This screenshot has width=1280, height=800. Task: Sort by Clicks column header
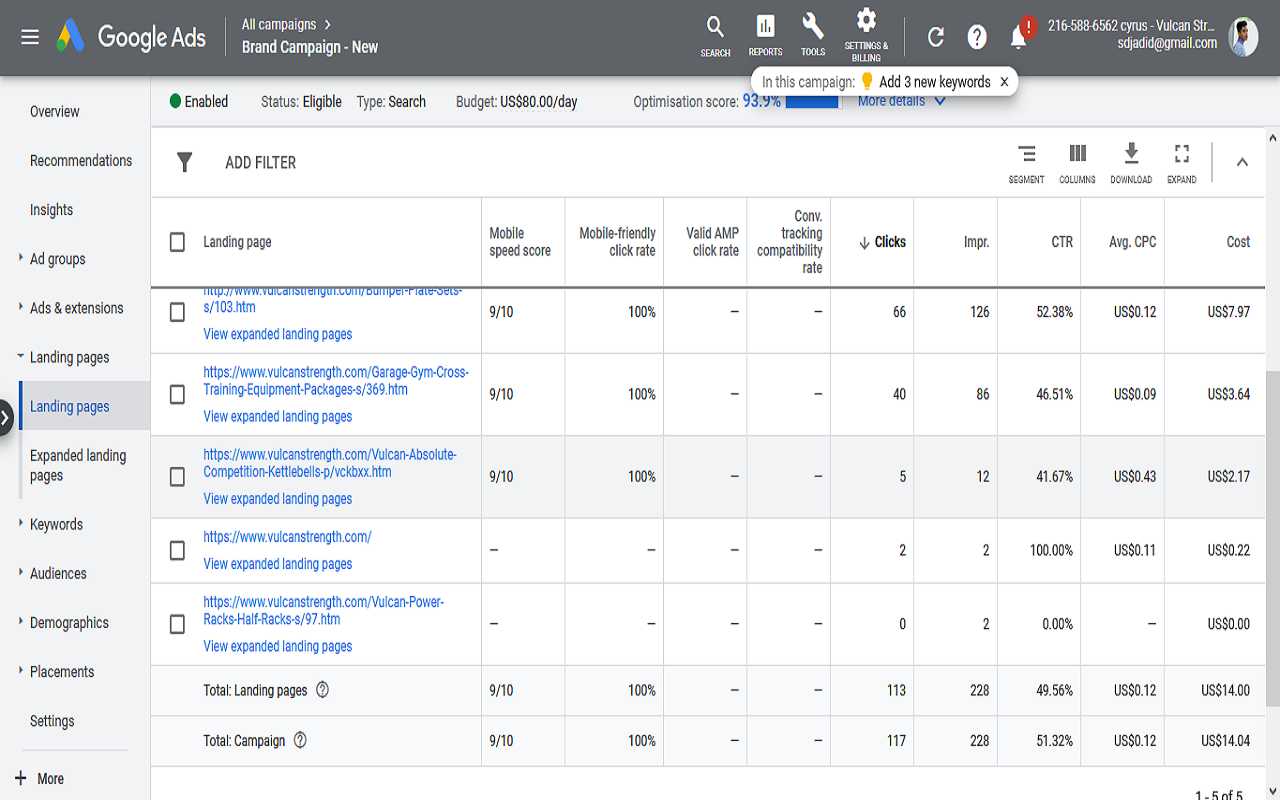(x=882, y=242)
